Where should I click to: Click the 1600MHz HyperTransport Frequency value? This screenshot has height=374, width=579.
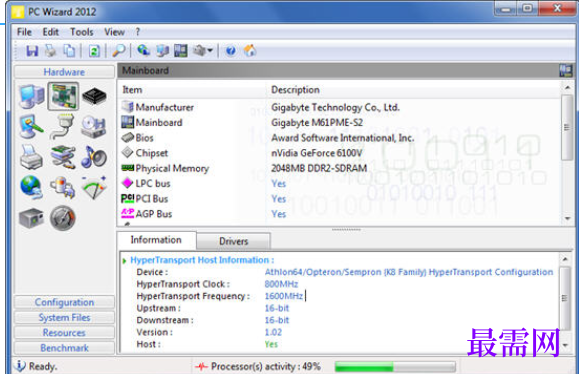point(284,296)
